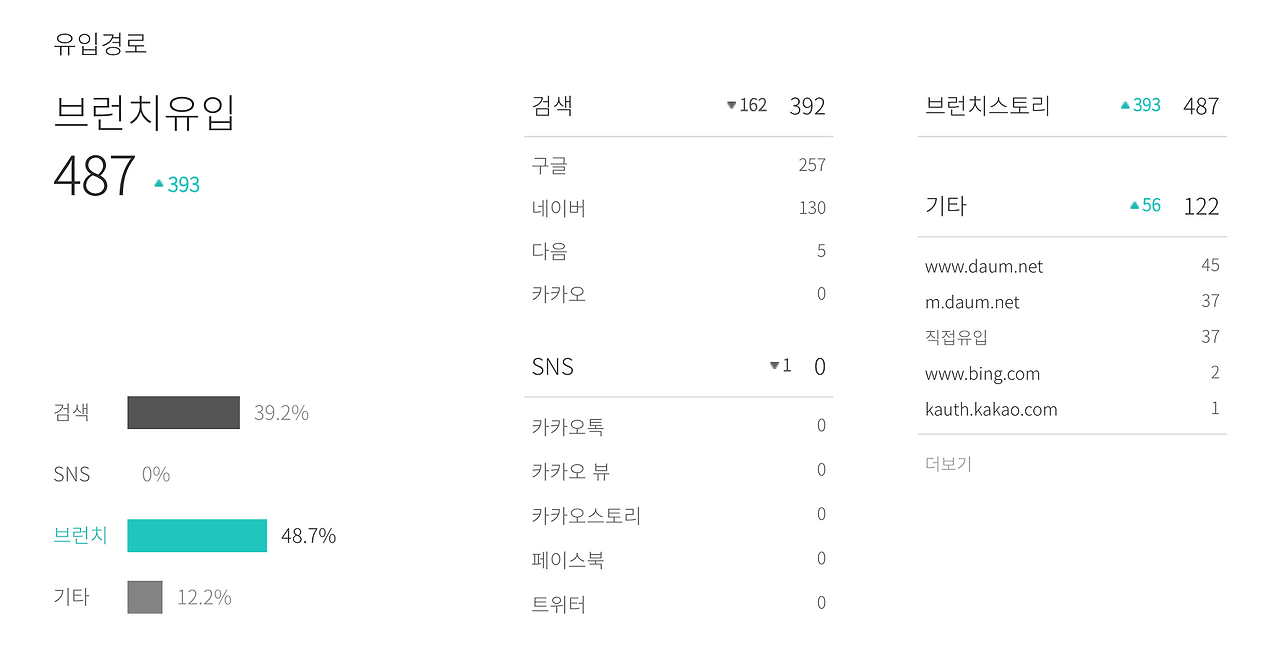Select the 검색 section header
This screenshot has height=648, width=1280.
point(551,105)
